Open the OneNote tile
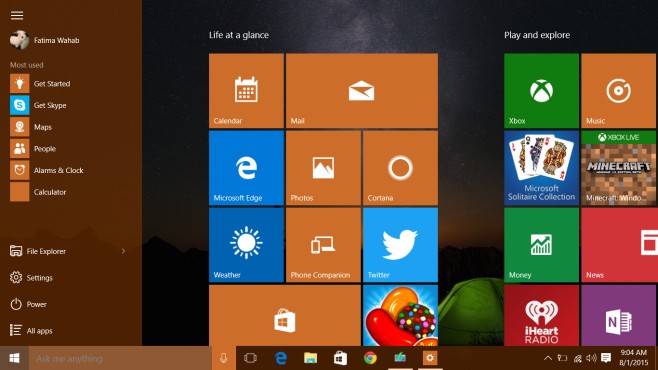 pos(619,315)
